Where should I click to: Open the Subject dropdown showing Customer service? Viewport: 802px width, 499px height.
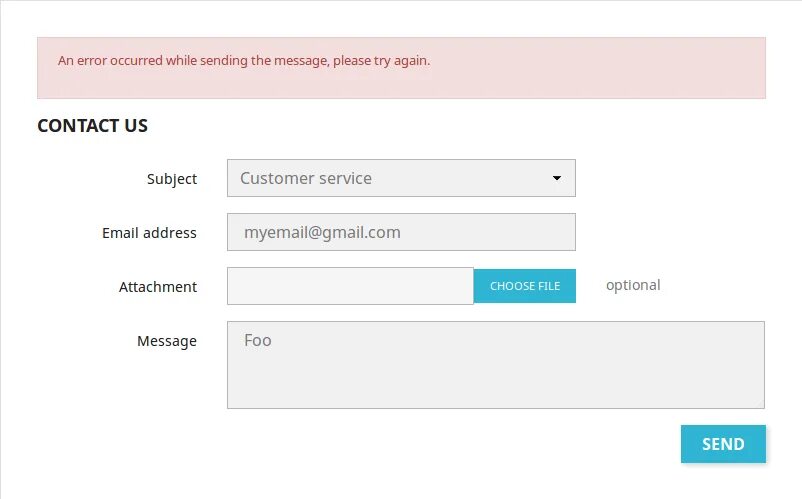400,178
